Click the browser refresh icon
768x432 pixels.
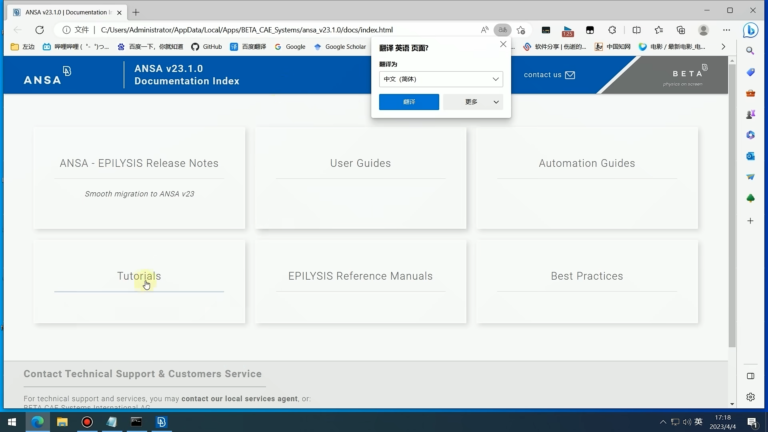pos(40,30)
